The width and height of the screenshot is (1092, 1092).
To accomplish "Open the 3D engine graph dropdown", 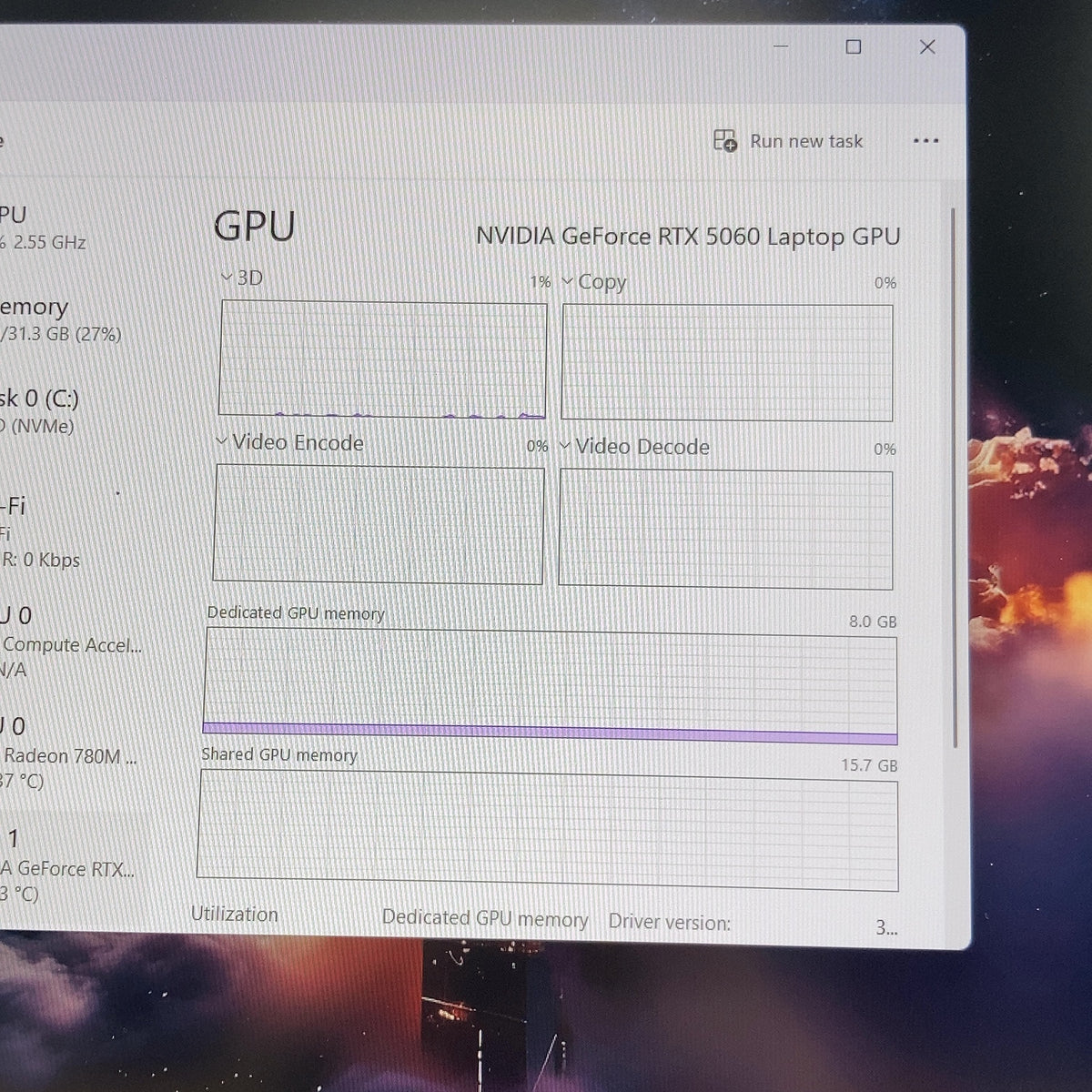I will coord(227,277).
